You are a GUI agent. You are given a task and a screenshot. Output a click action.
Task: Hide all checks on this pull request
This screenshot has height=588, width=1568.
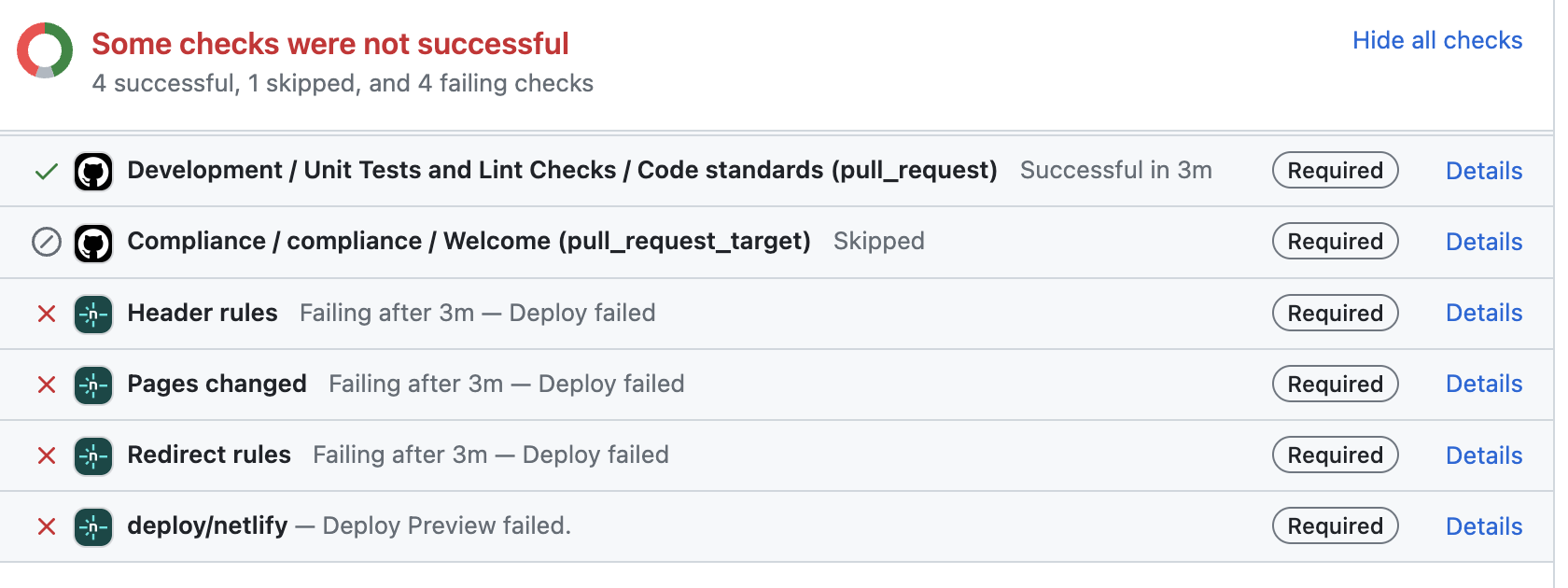click(1436, 40)
